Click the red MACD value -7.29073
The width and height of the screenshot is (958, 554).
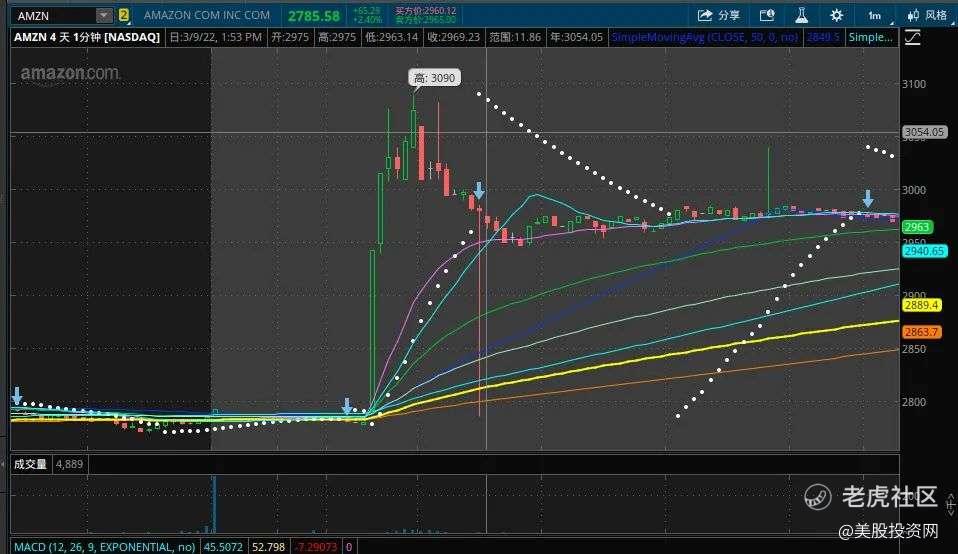[316, 547]
